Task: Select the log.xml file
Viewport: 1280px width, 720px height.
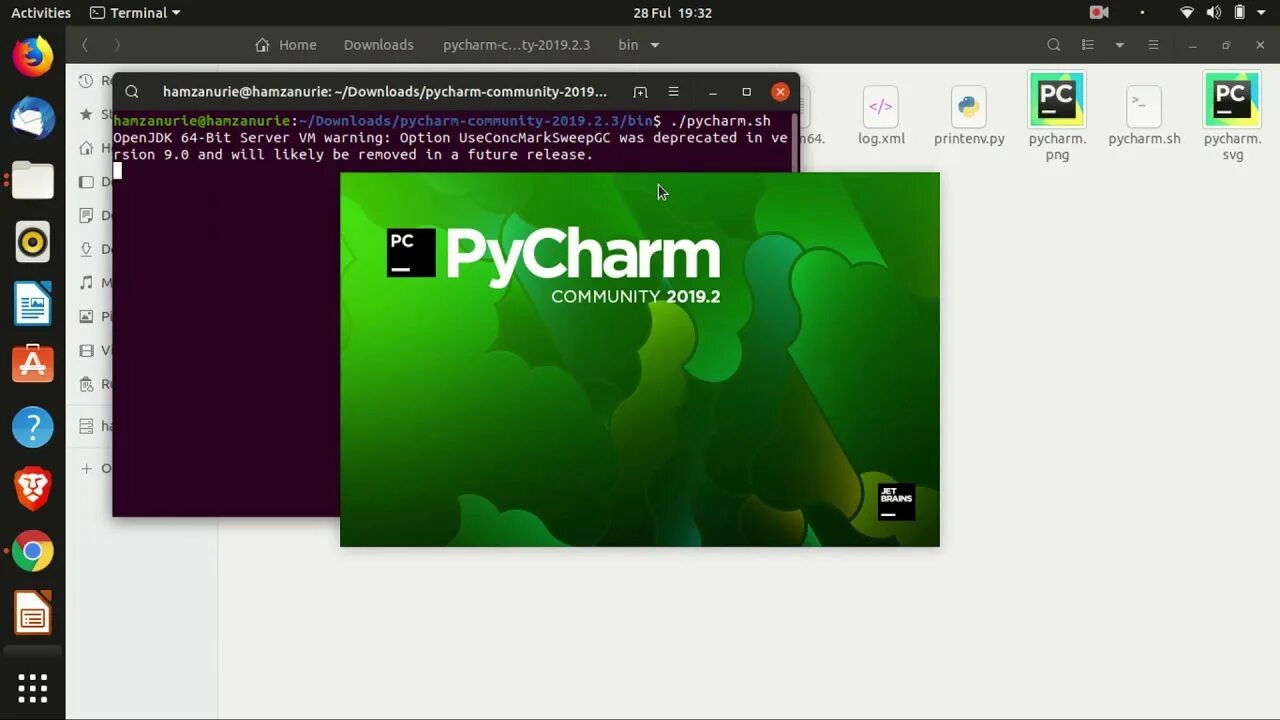Action: (x=881, y=117)
